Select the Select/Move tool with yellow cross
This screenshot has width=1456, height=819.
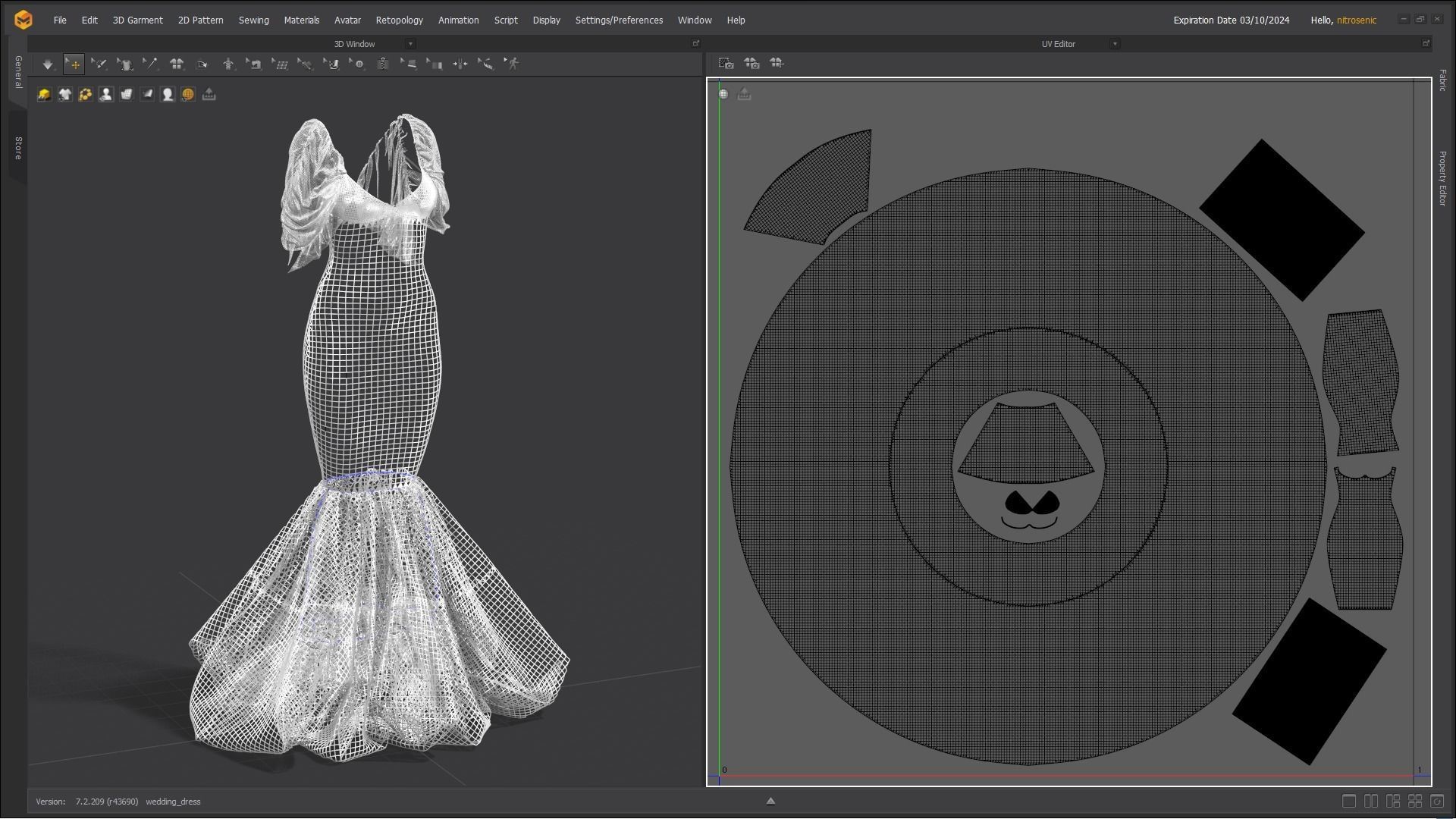point(74,64)
